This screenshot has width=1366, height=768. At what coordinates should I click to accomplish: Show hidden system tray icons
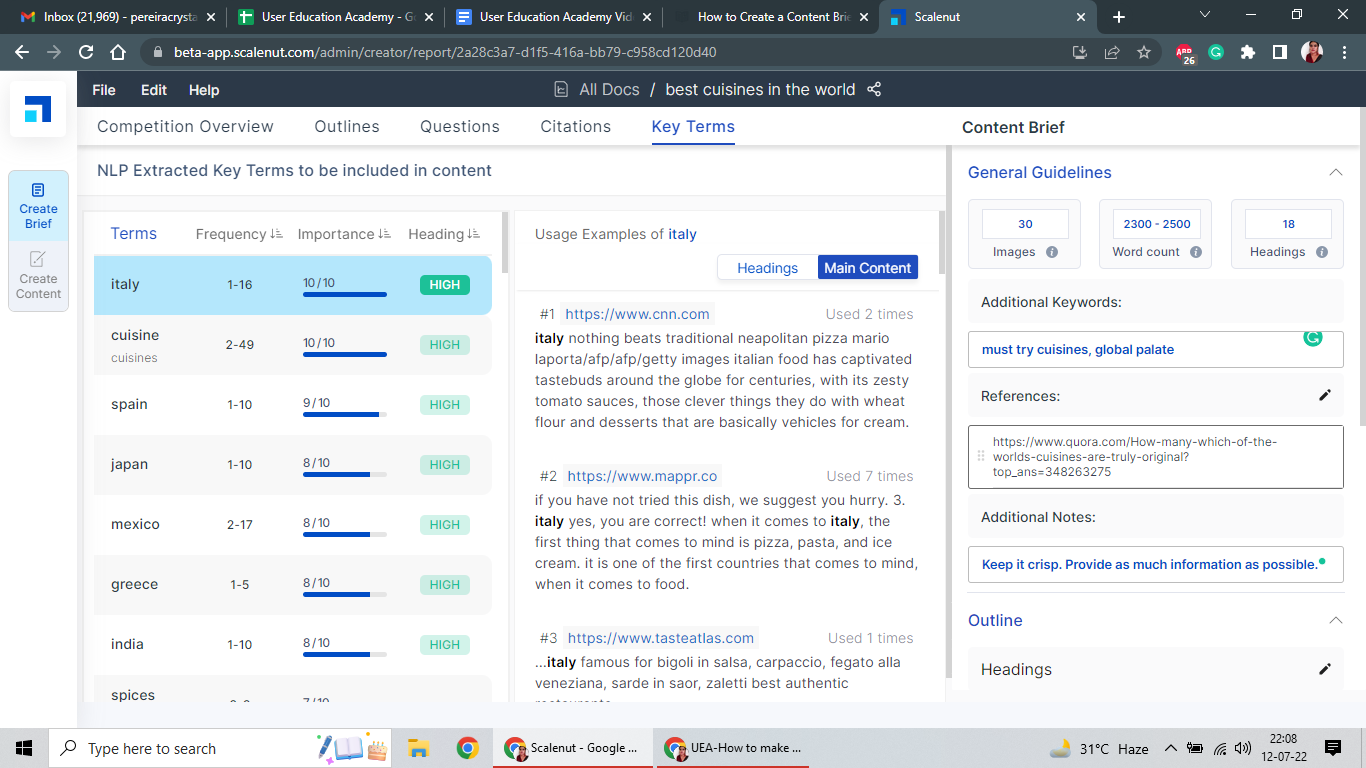[x=1170, y=748]
